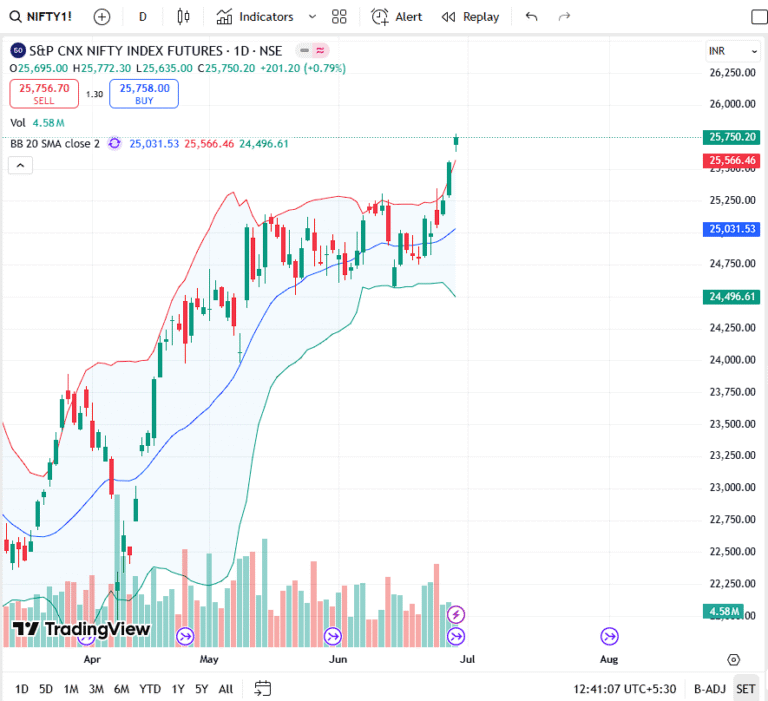Viewport: 768px width, 701px height.
Task: Toggle B-ADJ back-adjustment
Action: [709, 689]
